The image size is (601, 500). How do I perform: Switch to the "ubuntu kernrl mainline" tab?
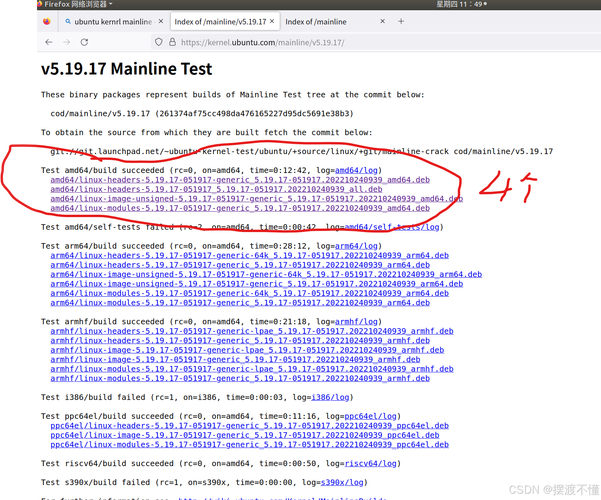108,21
